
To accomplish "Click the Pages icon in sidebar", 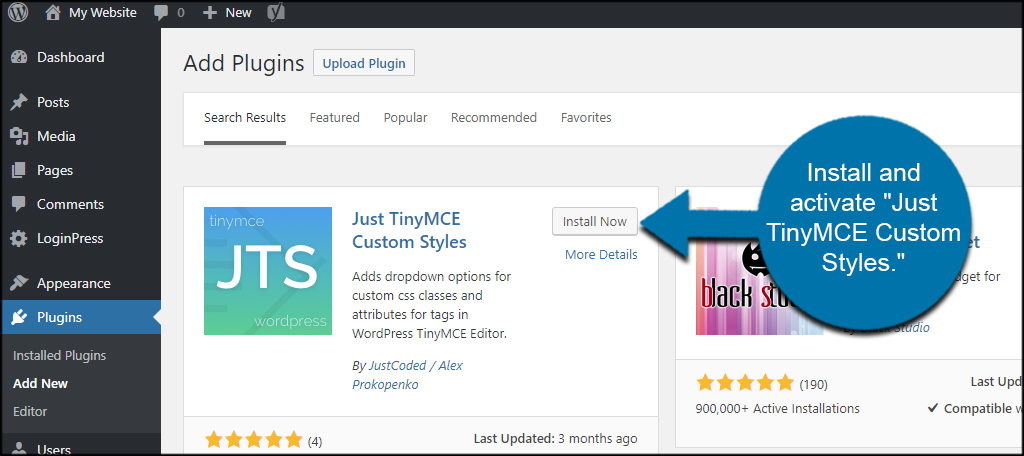I will (x=19, y=171).
